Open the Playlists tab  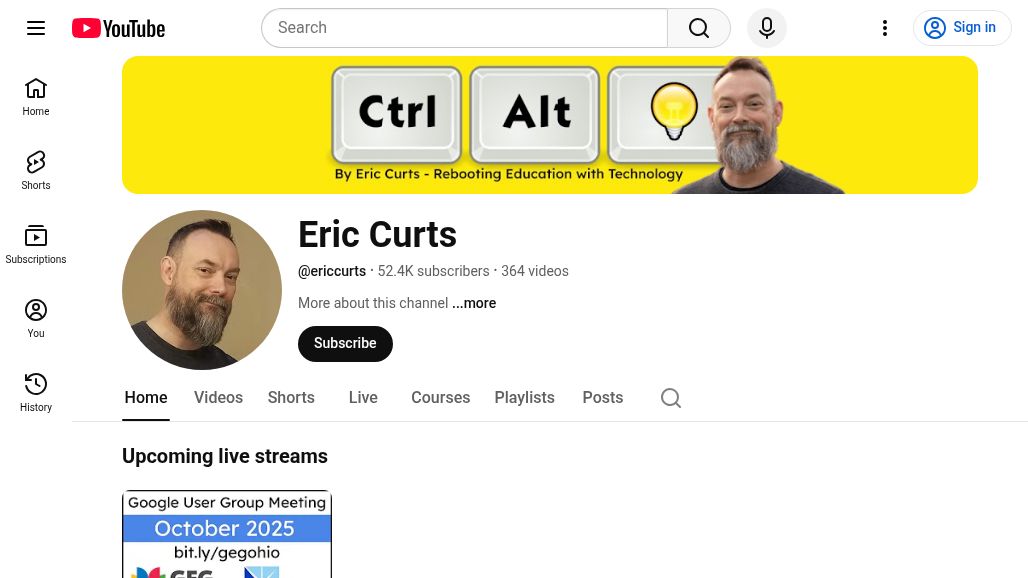tap(524, 397)
